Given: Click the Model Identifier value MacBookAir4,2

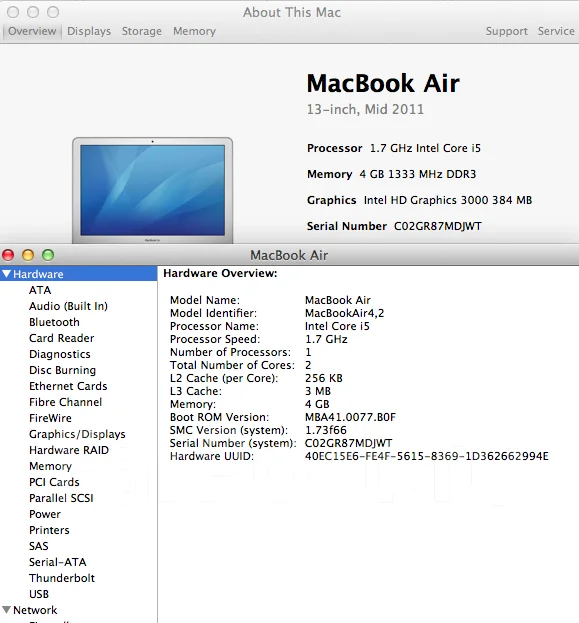Looking at the screenshot, I should coord(345,313).
